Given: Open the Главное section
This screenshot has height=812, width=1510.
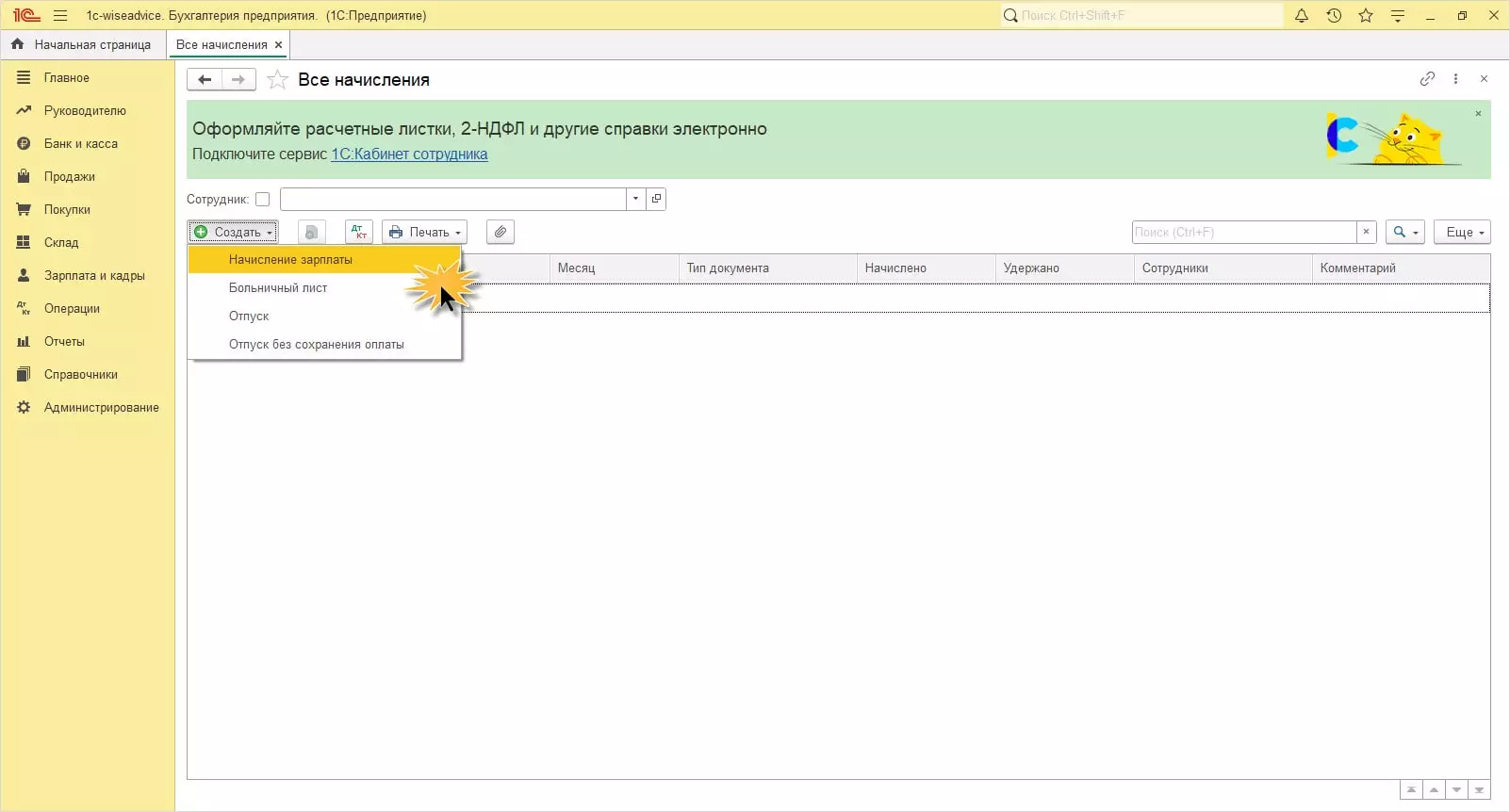Looking at the screenshot, I should [x=66, y=77].
